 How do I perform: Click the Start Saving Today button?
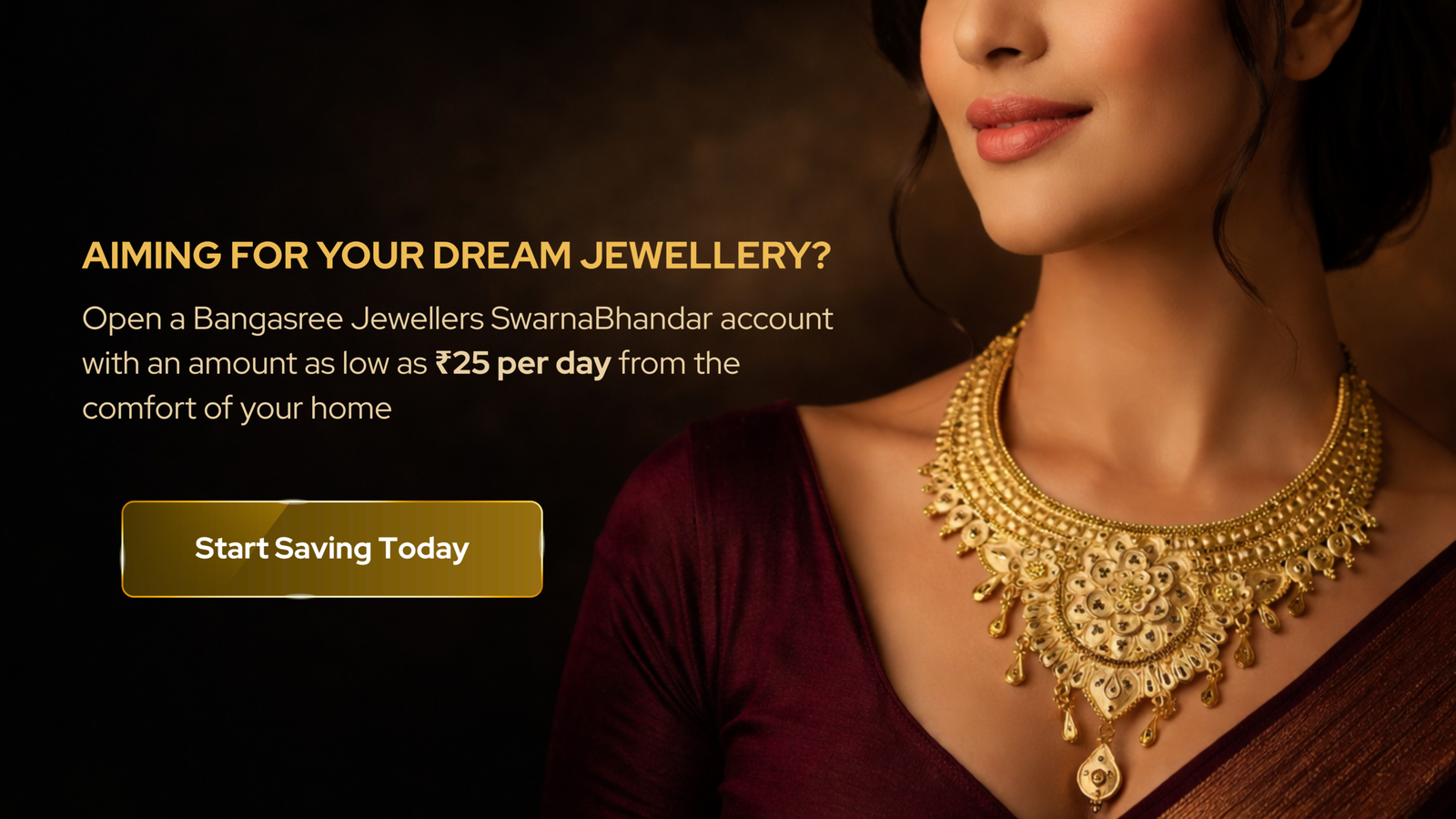(x=332, y=549)
